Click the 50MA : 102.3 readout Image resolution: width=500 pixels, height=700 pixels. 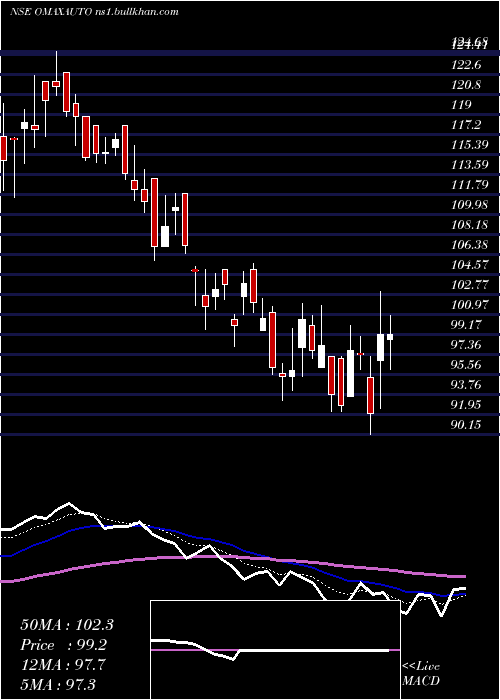coord(67,625)
